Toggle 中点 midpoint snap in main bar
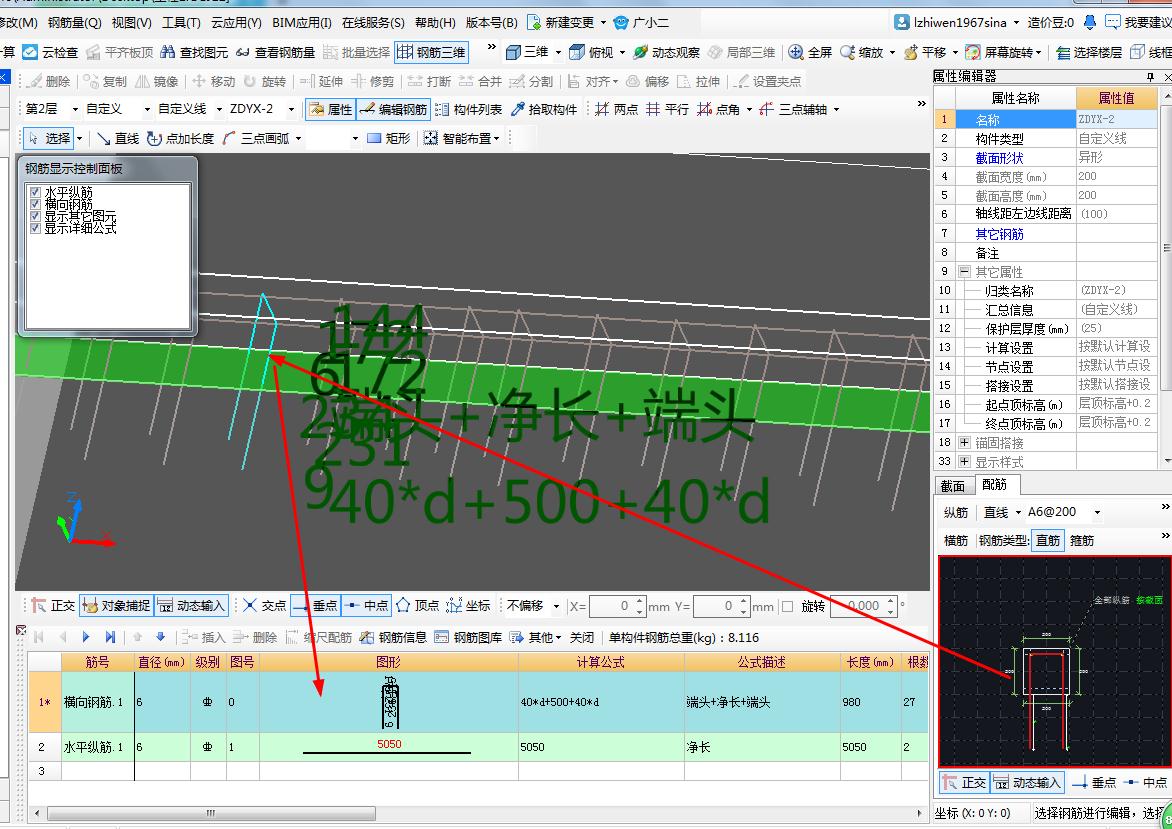Screen dimensions: 1172x829 tap(366, 605)
